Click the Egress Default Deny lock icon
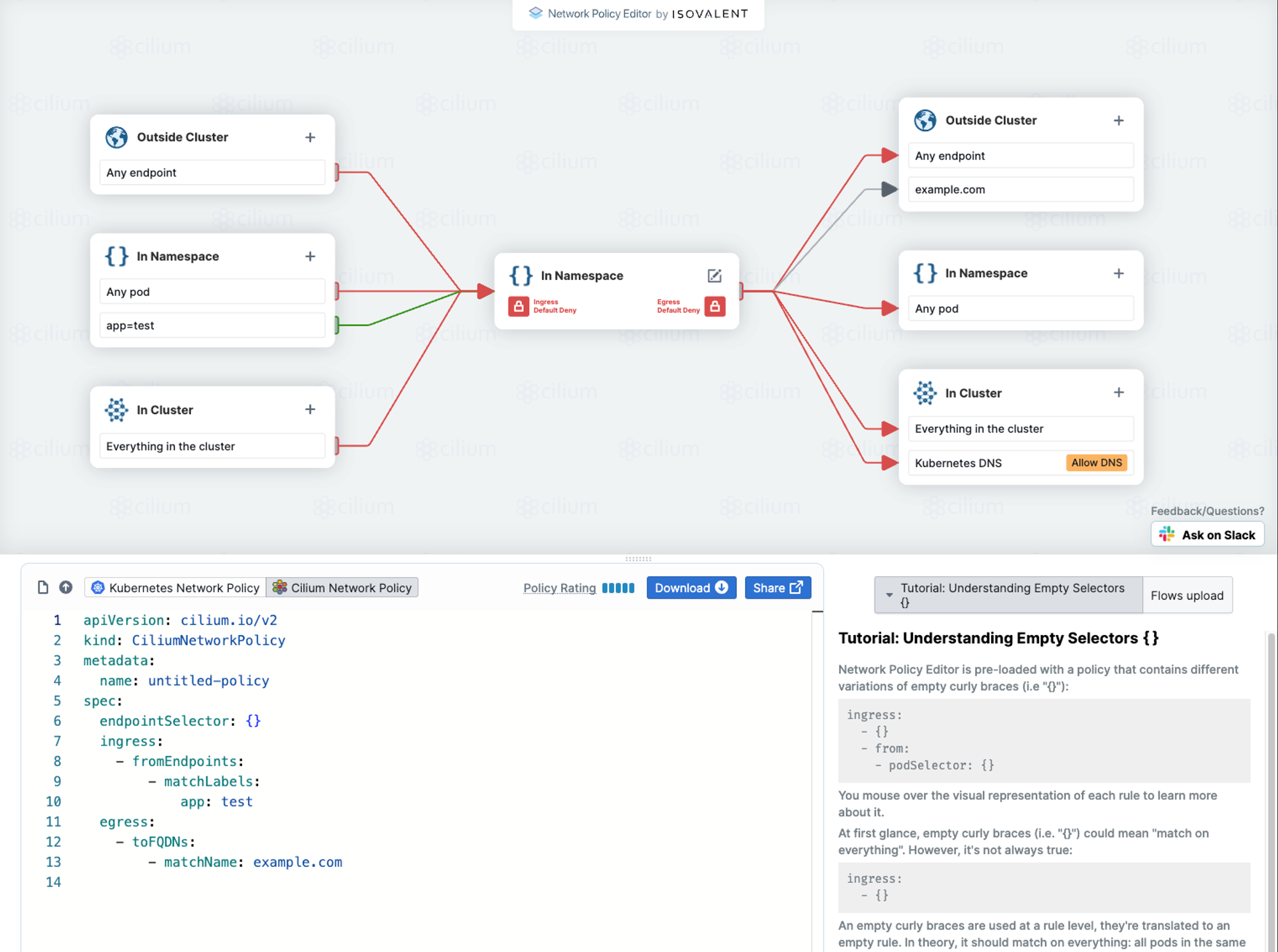Viewport: 1278px width, 952px height. [714, 306]
